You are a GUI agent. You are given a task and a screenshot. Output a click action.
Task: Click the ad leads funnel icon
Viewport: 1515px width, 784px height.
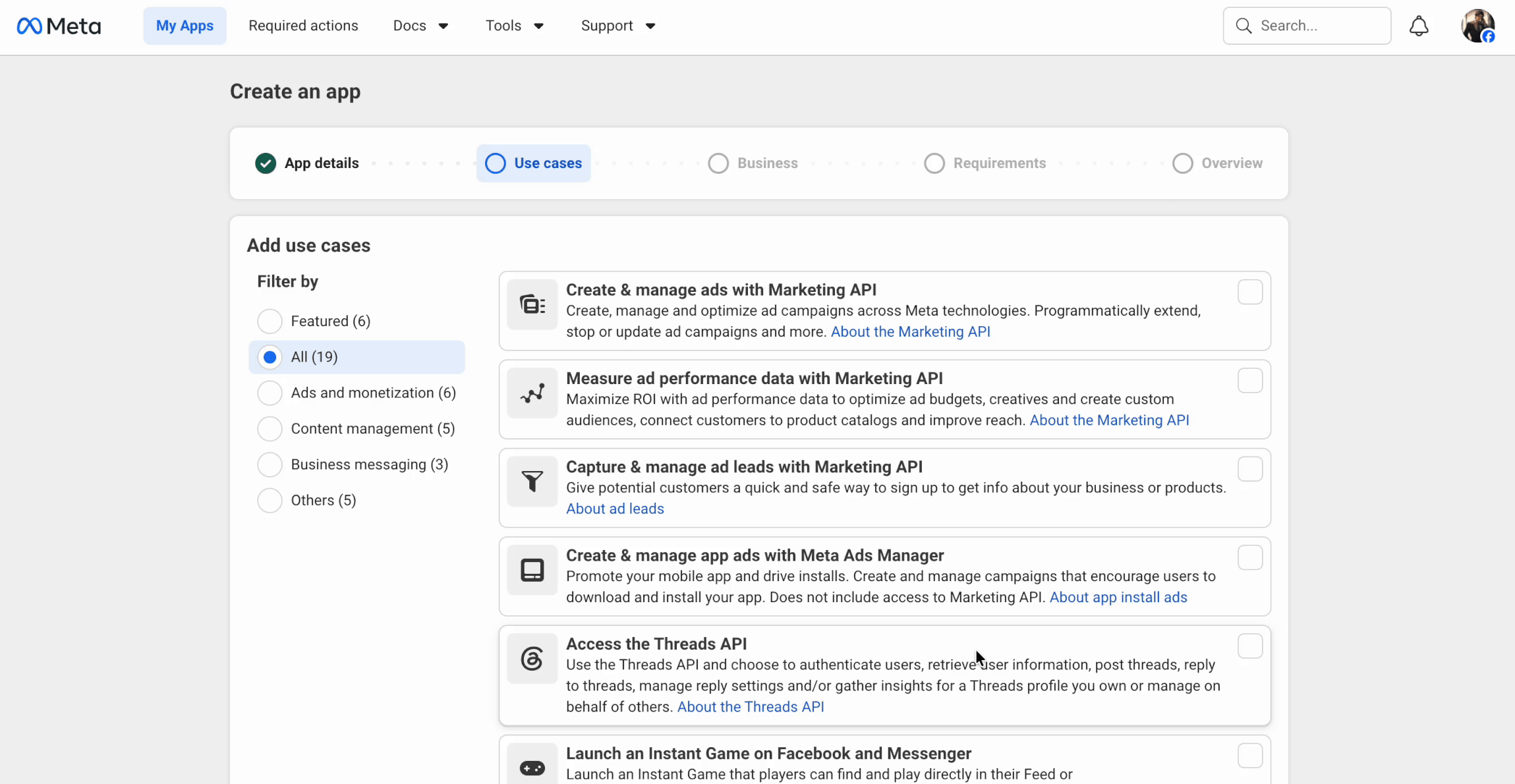[x=532, y=482]
